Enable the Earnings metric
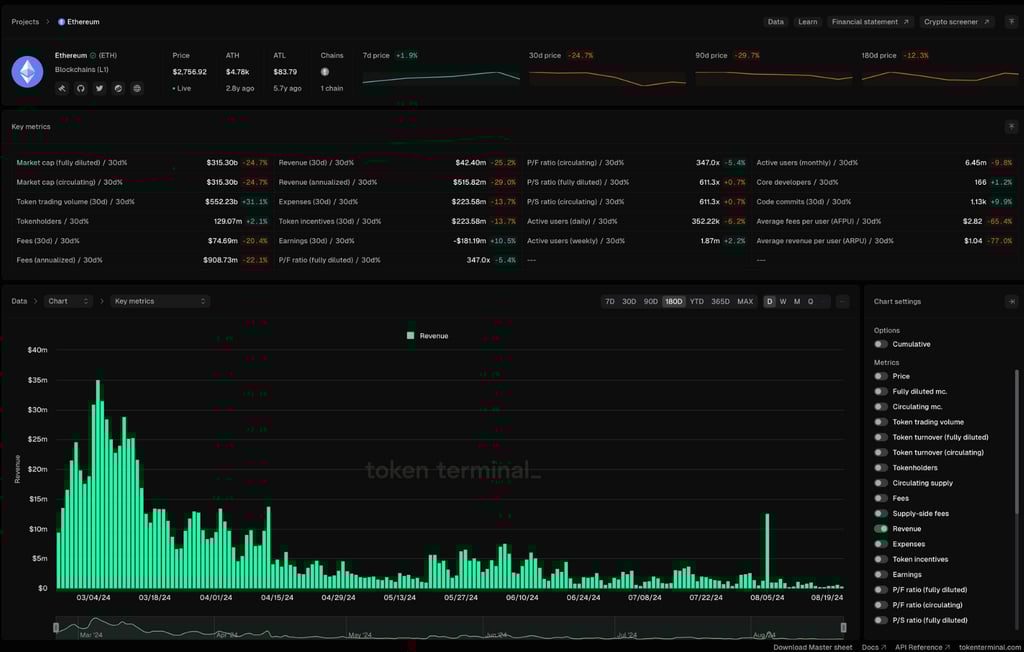 point(881,574)
